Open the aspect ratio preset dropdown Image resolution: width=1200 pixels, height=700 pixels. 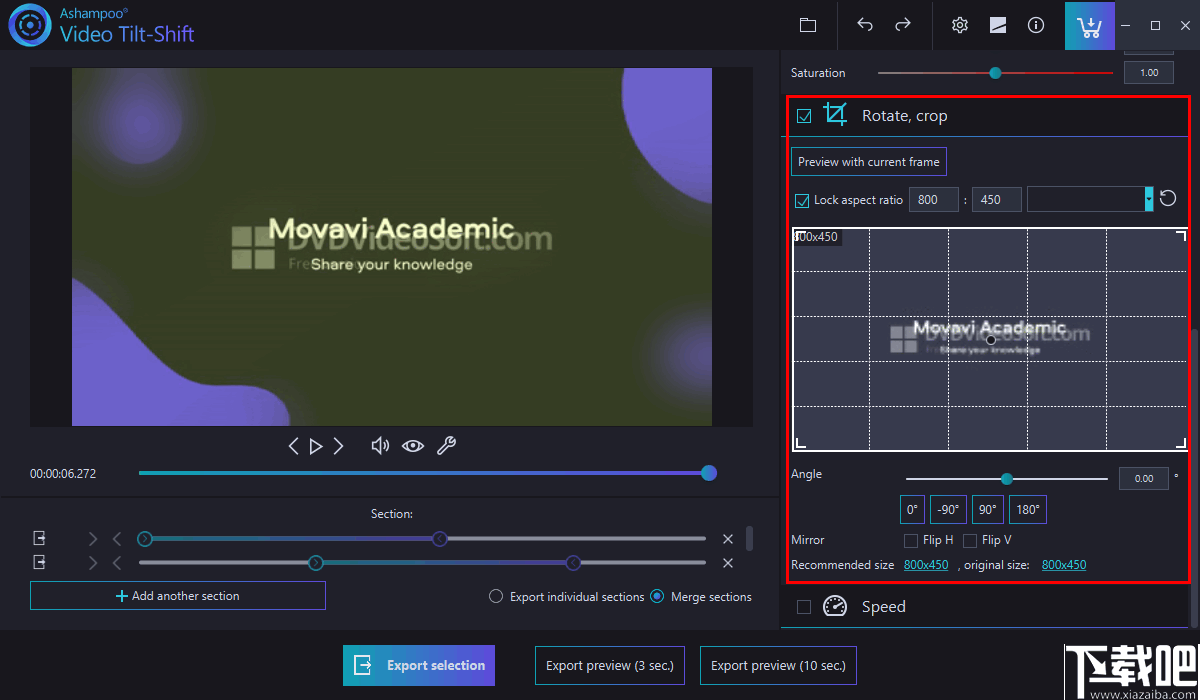coord(1149,199)
